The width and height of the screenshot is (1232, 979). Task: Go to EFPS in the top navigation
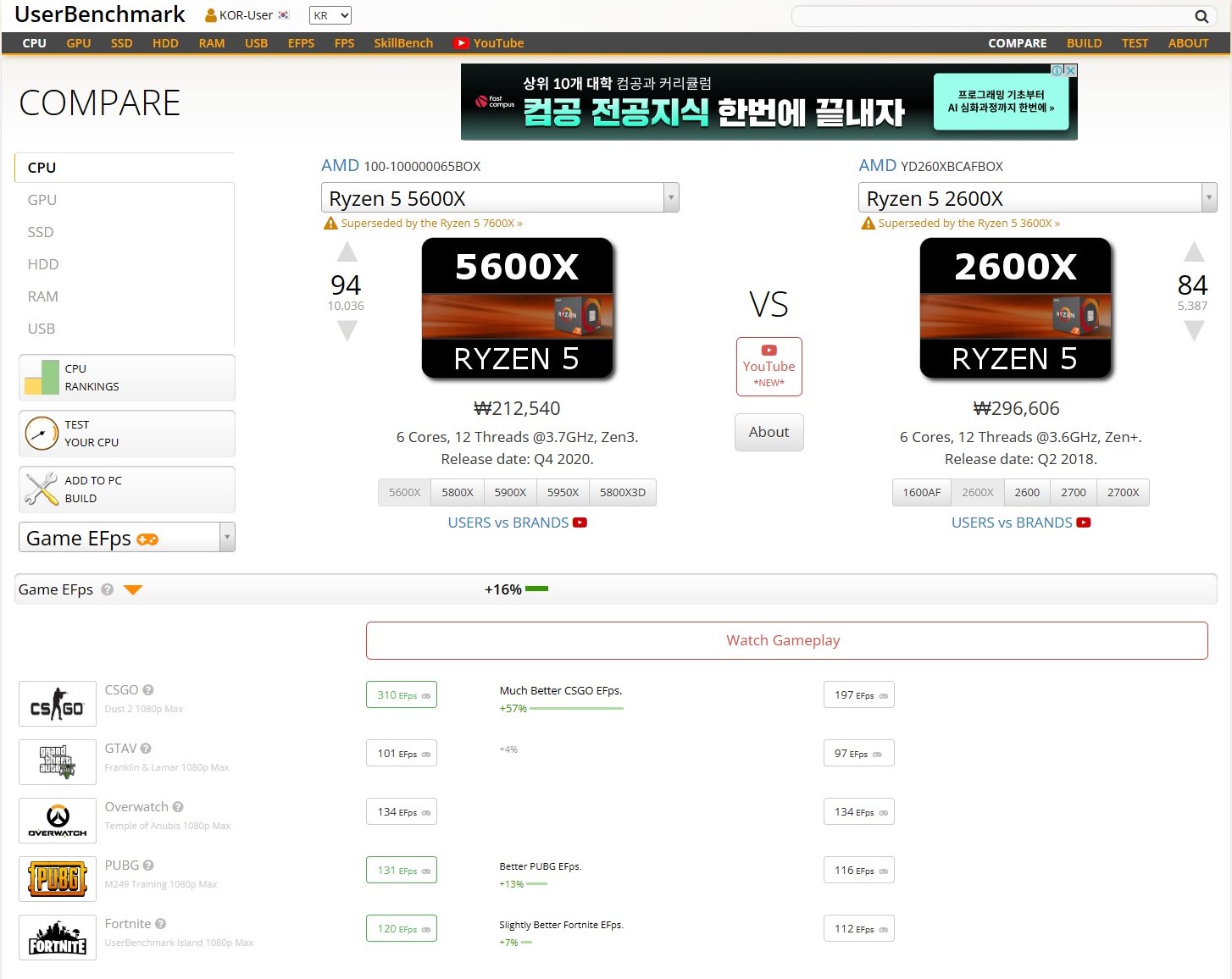point(301,43)
